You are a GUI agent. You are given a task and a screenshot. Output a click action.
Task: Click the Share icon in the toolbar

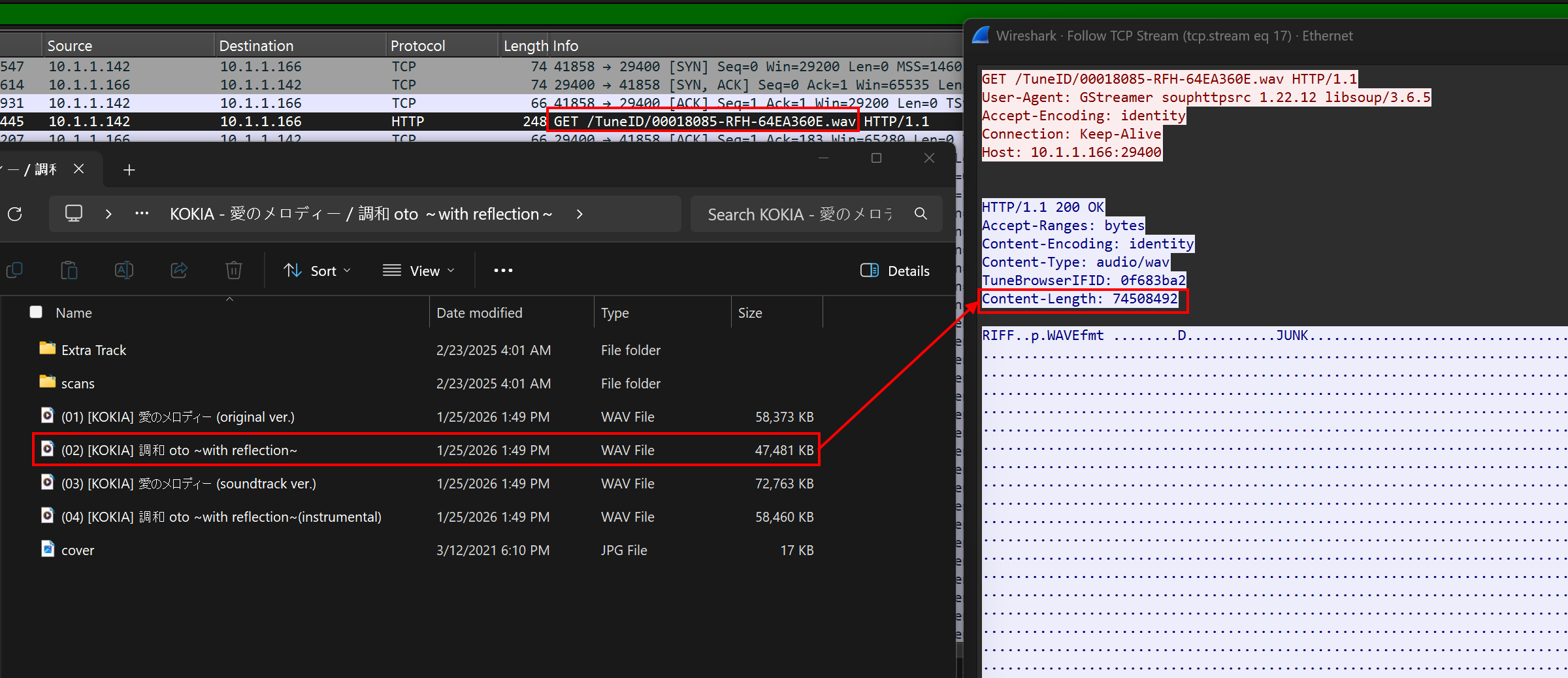coord(179,270)
